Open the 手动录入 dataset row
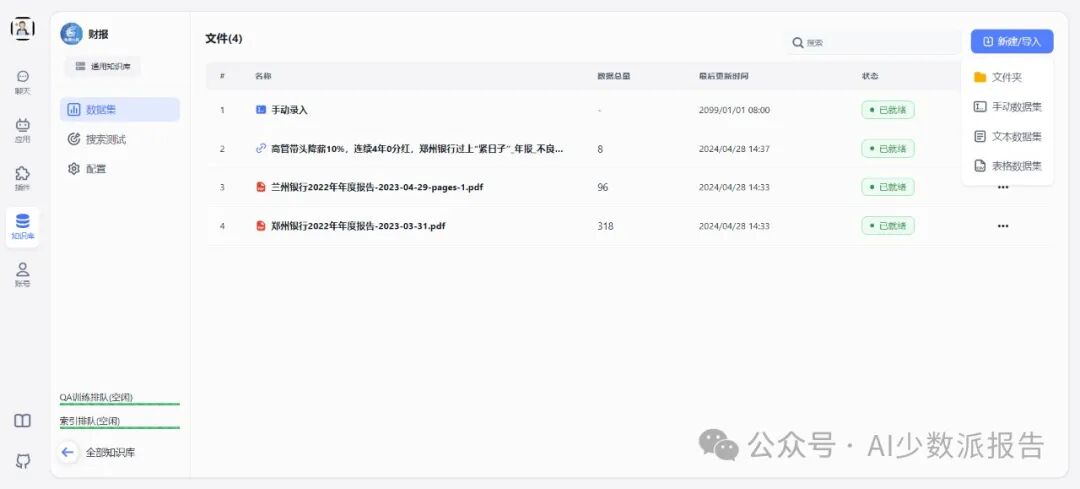The height and width of the screenshot is (489, 1080). pos(628,110)
